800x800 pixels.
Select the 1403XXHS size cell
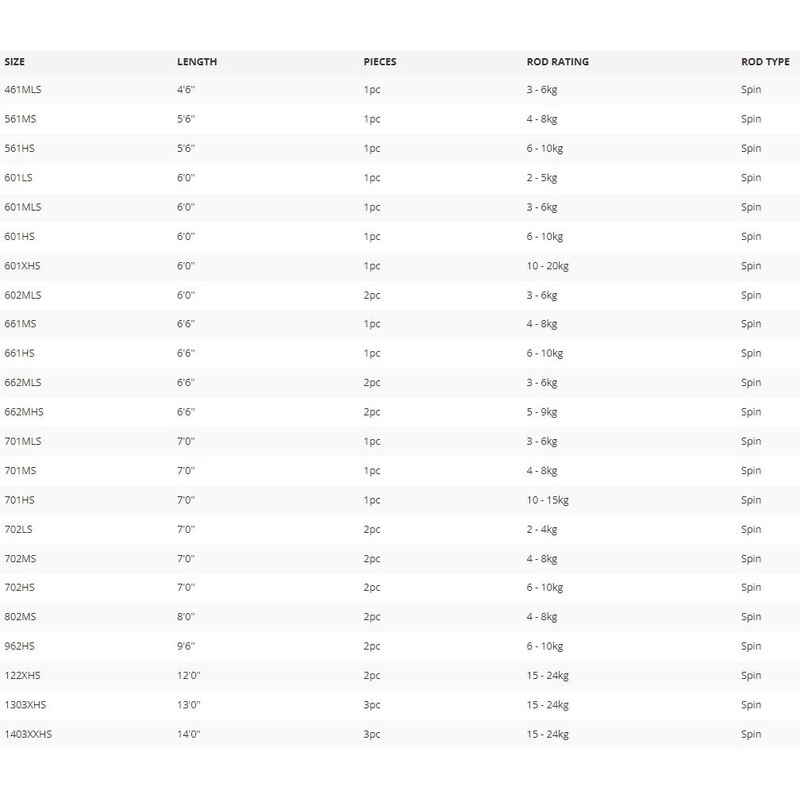coord(28,734)
